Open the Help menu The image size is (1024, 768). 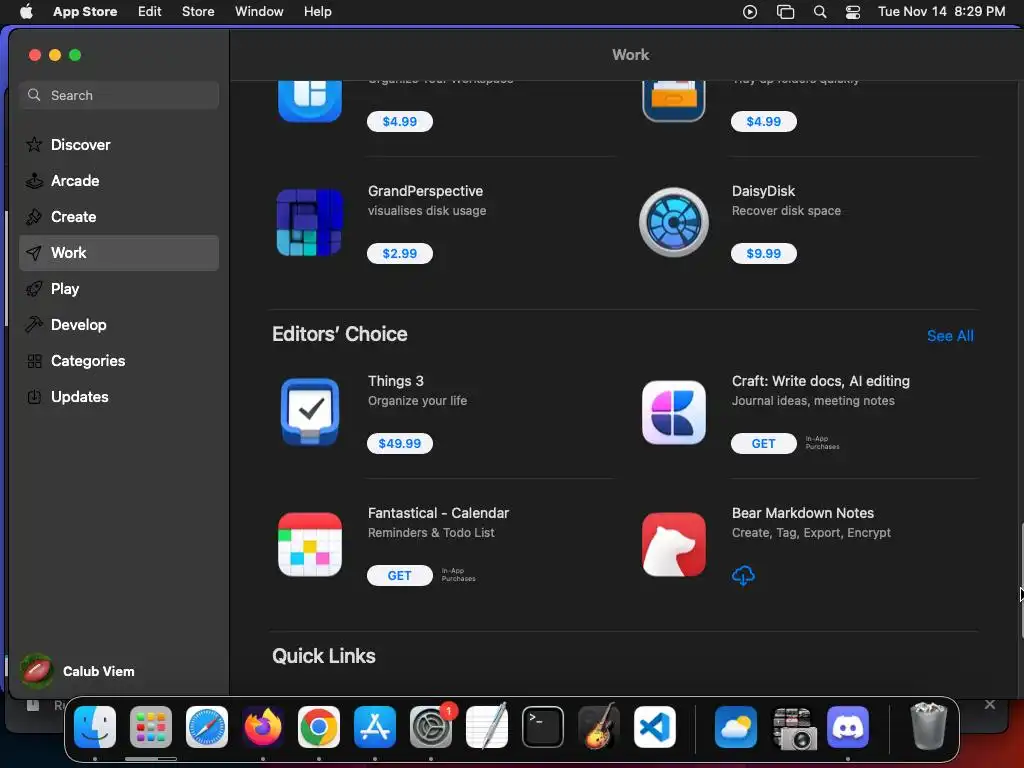(x=317, y=12)
